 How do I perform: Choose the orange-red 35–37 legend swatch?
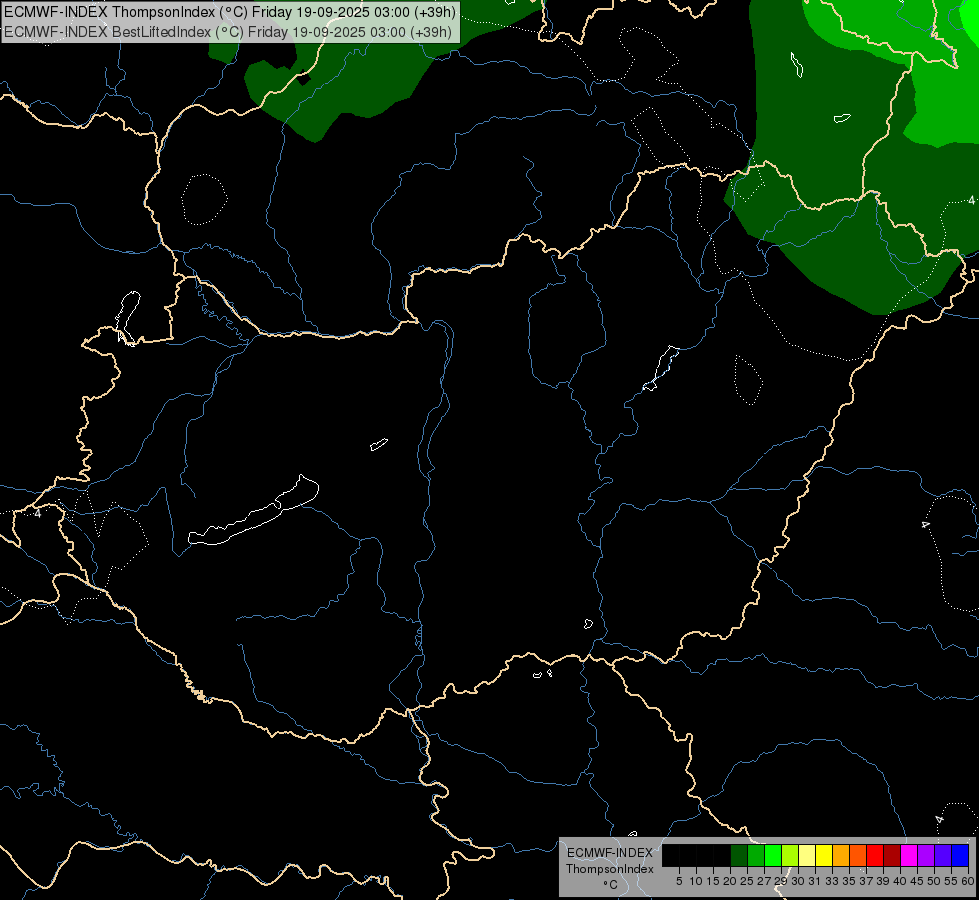point(858,855)
